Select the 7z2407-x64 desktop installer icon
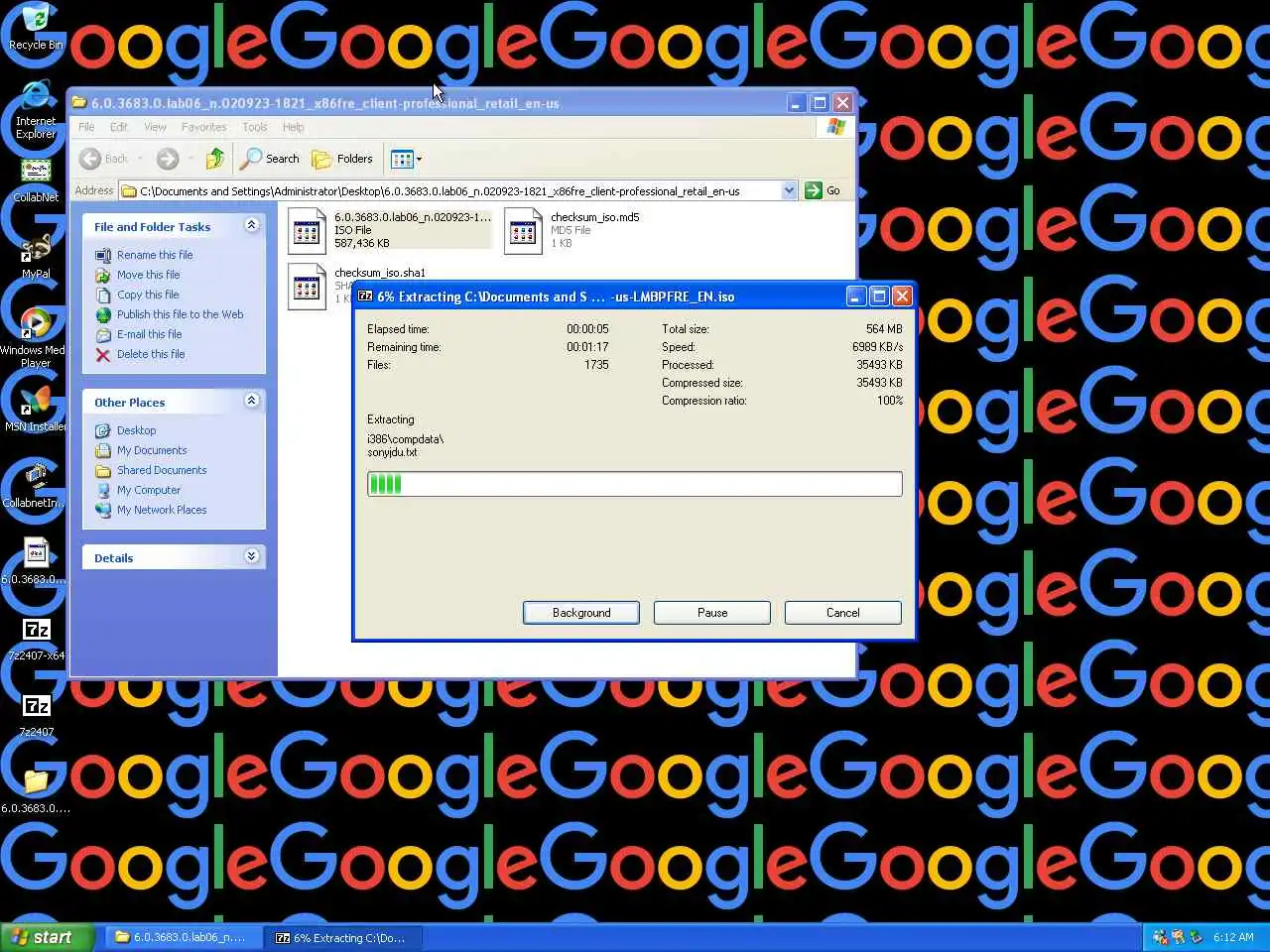Image resolution: width=1270 pixels, height=952 pixels. [x=36, y=639]
